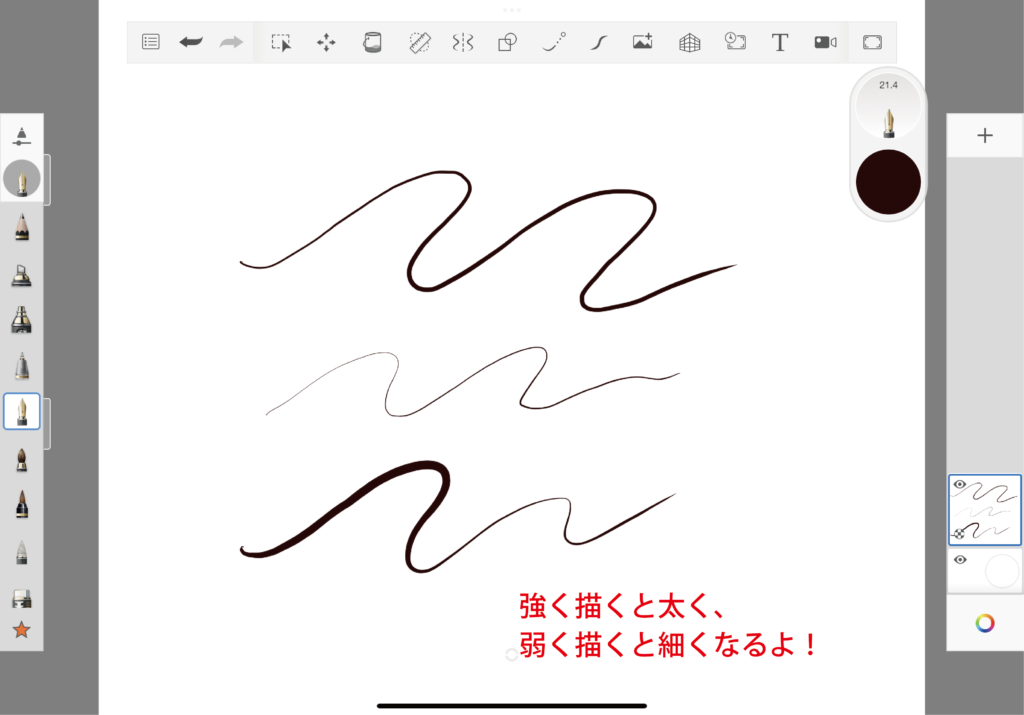1024x715 pixels.
Task: Select the hard block eraser
Action: click(22, 599)
